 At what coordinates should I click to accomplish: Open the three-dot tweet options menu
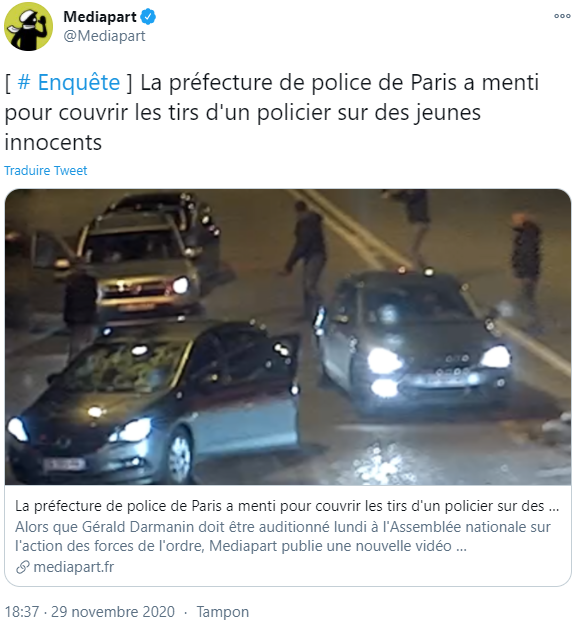562,16
